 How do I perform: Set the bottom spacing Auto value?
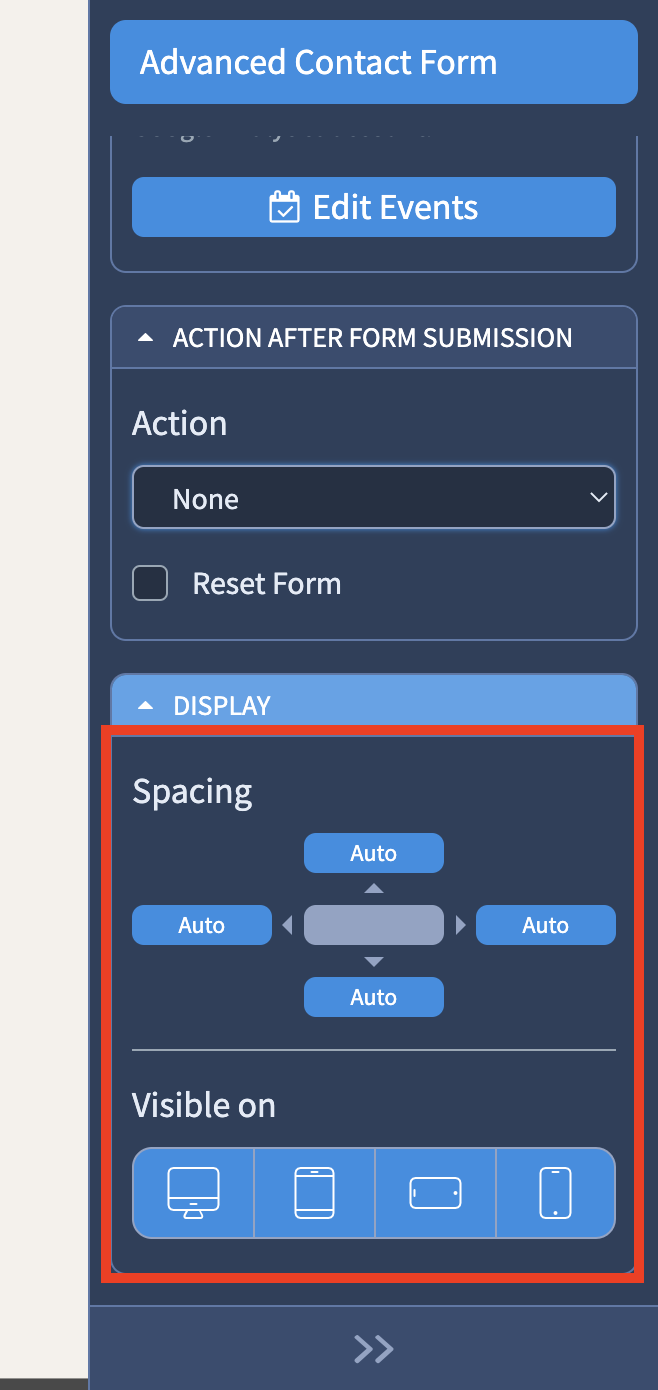coord(374,997)
